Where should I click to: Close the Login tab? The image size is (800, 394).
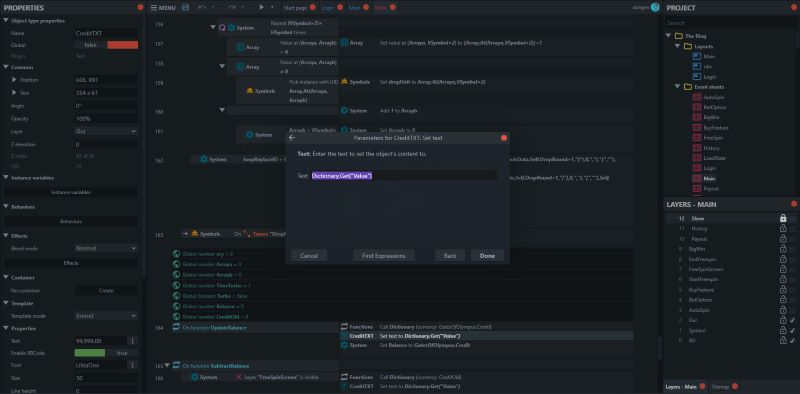[340, 8]
